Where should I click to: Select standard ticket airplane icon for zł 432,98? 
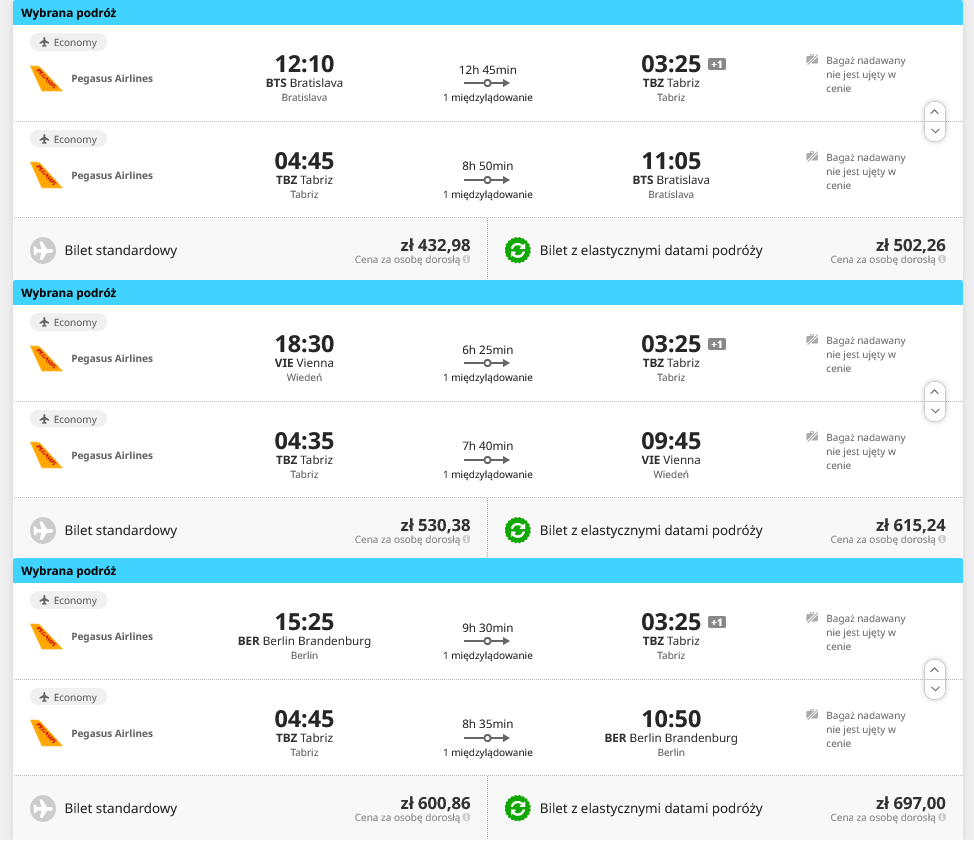(43, 250)
